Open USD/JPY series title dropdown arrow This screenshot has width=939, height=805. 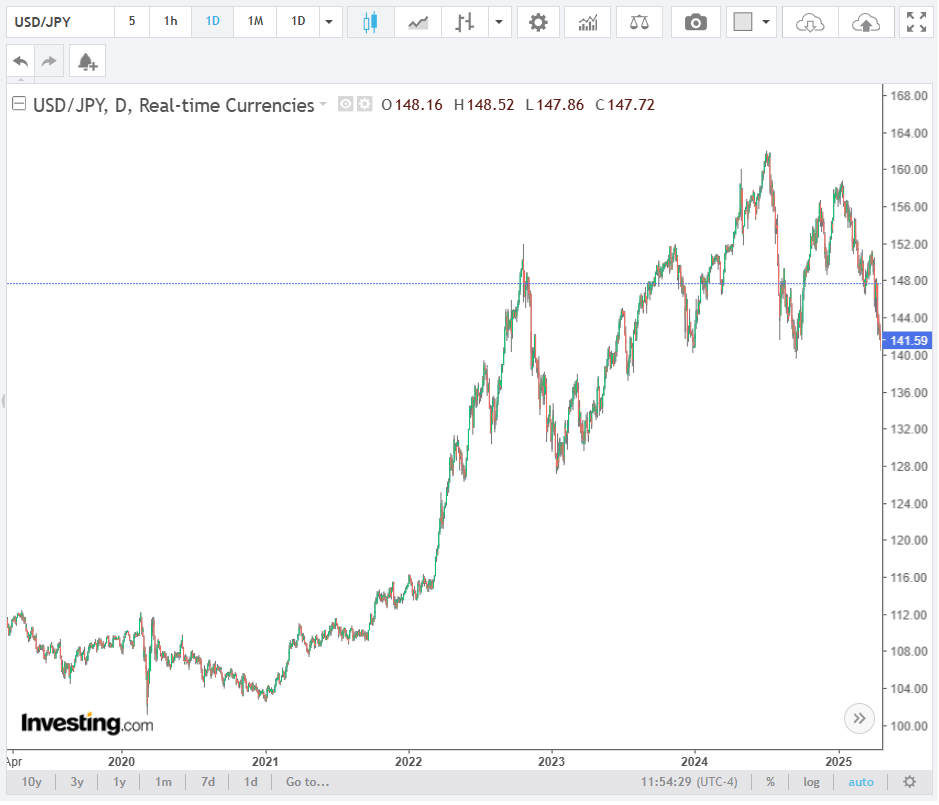[323, 104]
